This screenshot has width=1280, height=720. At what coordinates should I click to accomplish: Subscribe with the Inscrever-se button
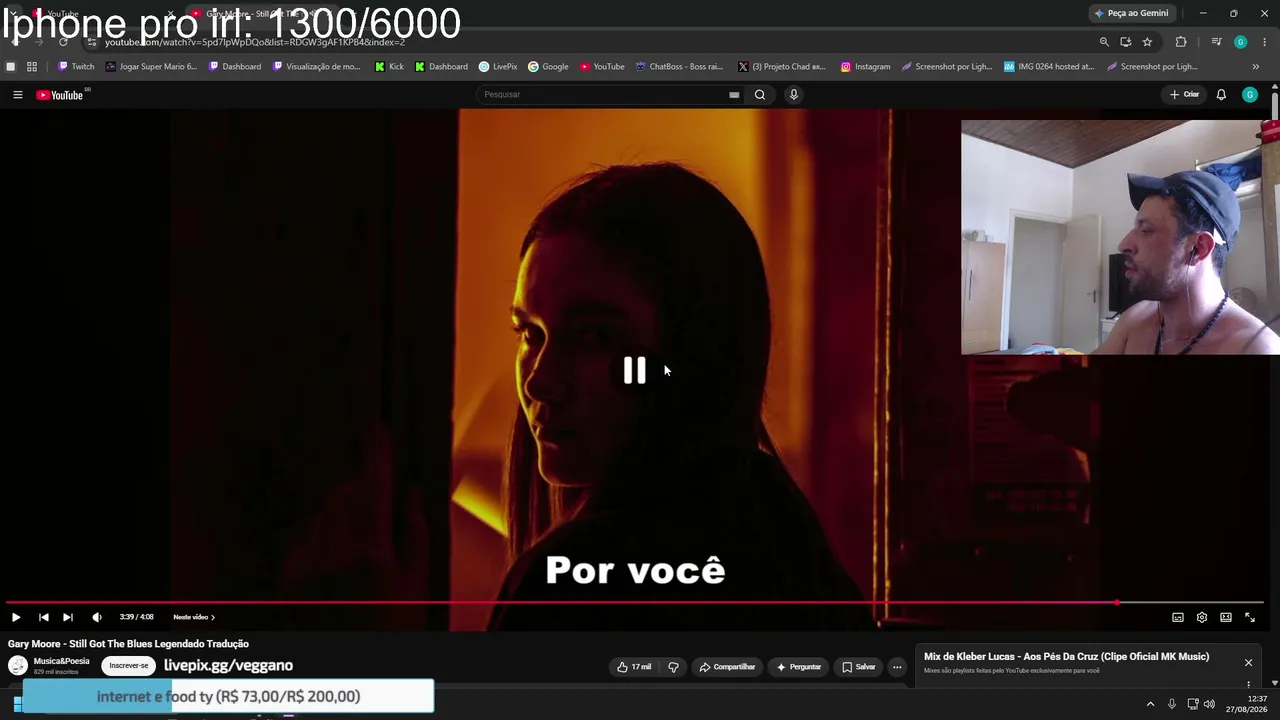coord(129,666)
